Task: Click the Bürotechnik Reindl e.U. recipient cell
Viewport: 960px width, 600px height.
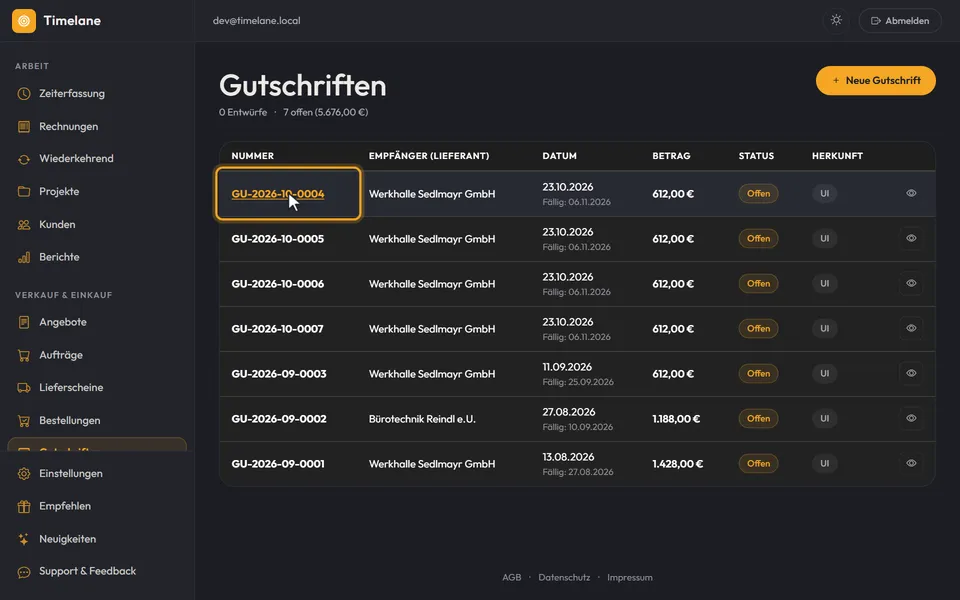Action: pyautogui.click(x=422, y=419)
